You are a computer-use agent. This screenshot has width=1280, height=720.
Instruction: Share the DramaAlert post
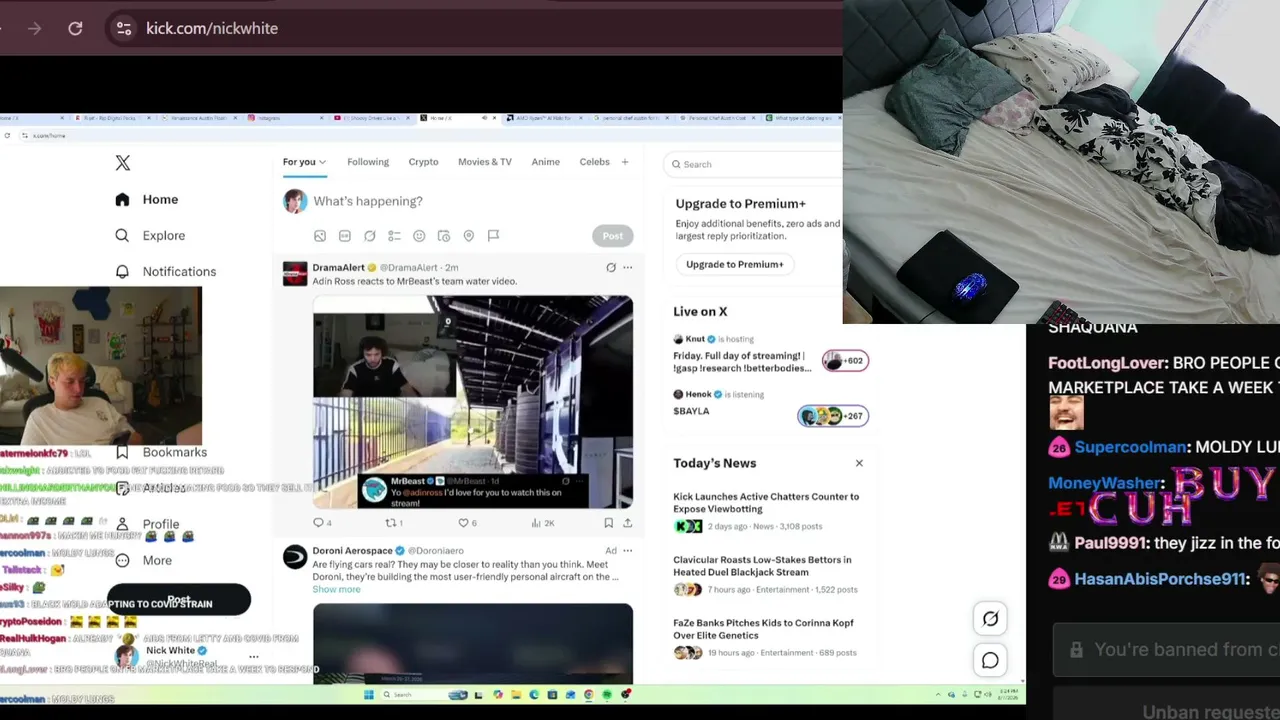click(x=627, y=523)
